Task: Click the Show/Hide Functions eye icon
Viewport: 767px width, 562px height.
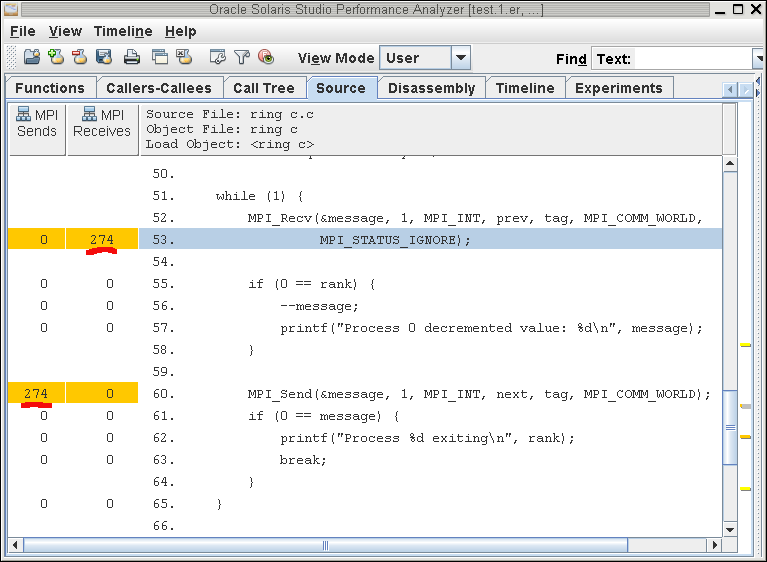Action: click(x=266, y=57)
